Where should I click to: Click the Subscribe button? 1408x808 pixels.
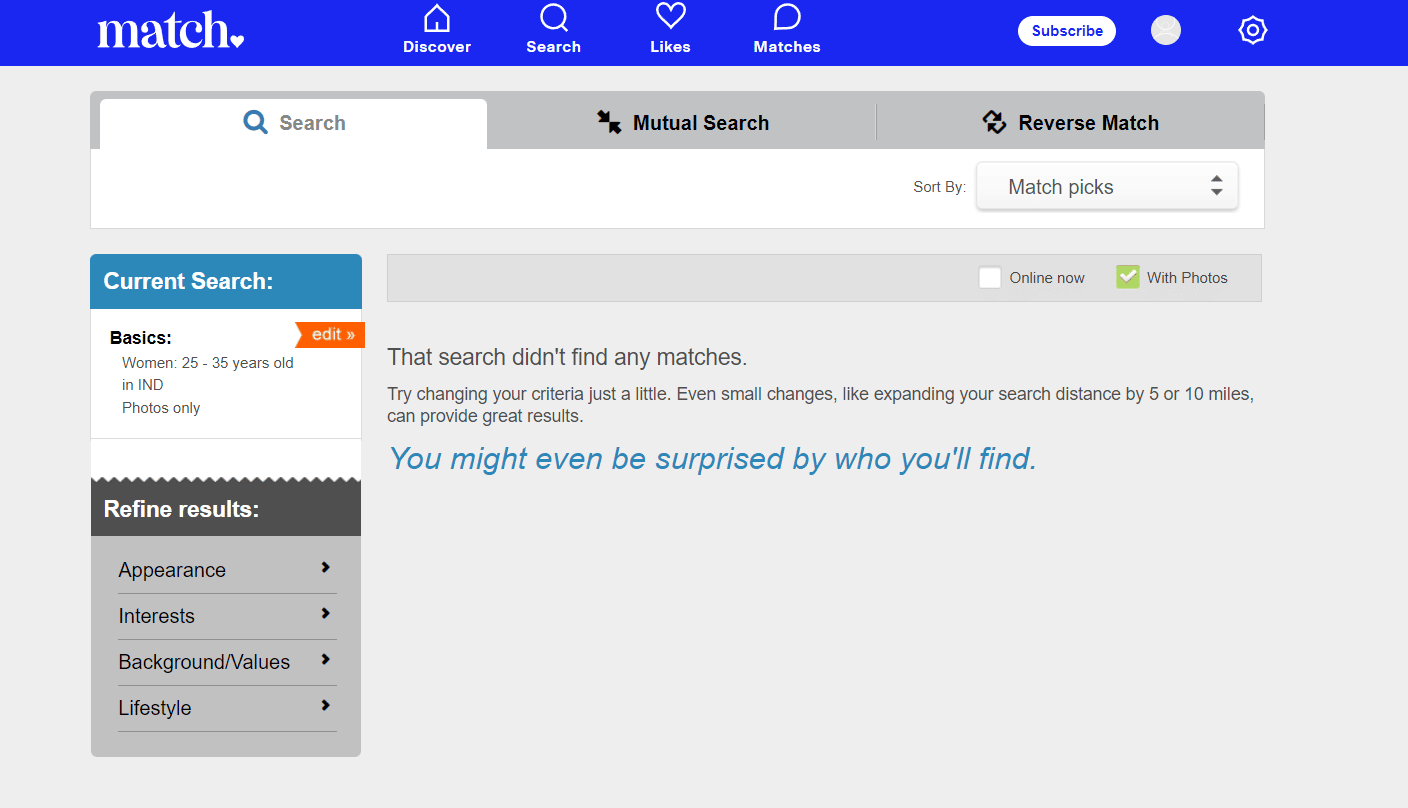tap(1067, 31)
